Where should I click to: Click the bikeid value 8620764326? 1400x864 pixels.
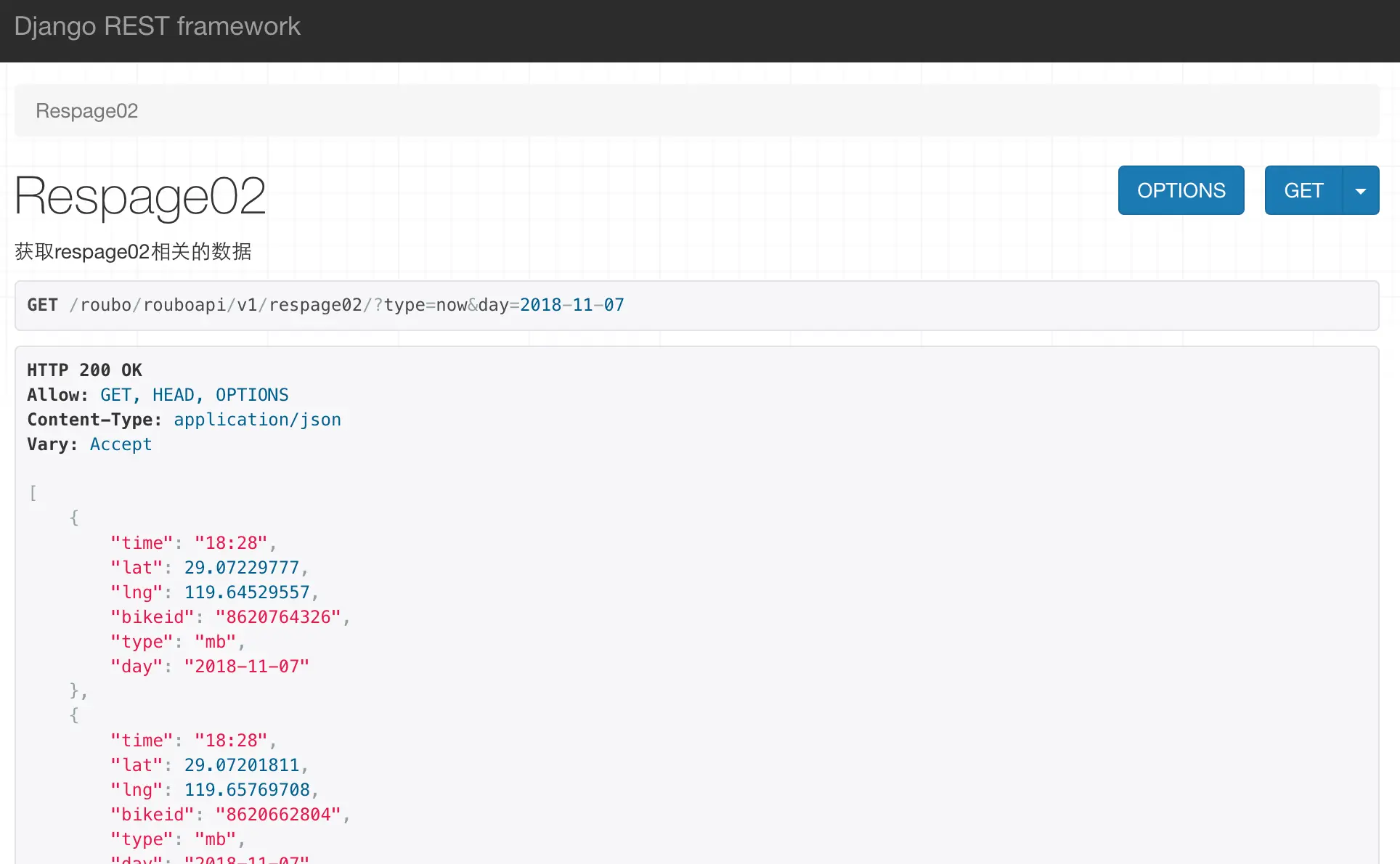pos(278,617)
